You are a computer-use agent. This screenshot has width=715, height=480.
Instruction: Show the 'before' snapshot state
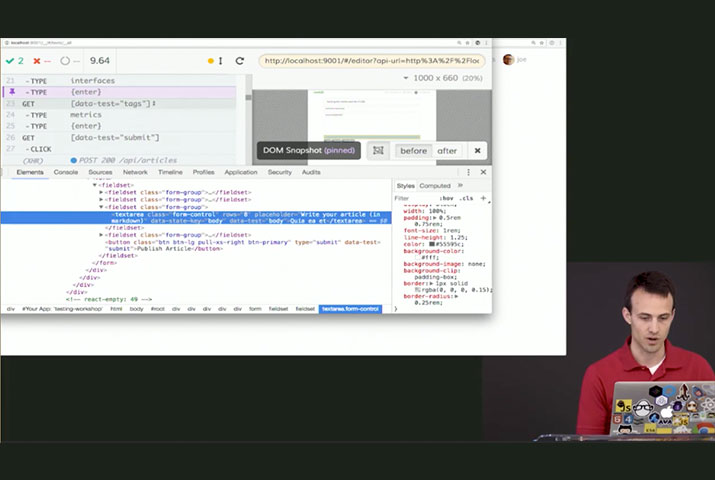tap(413, 151)
